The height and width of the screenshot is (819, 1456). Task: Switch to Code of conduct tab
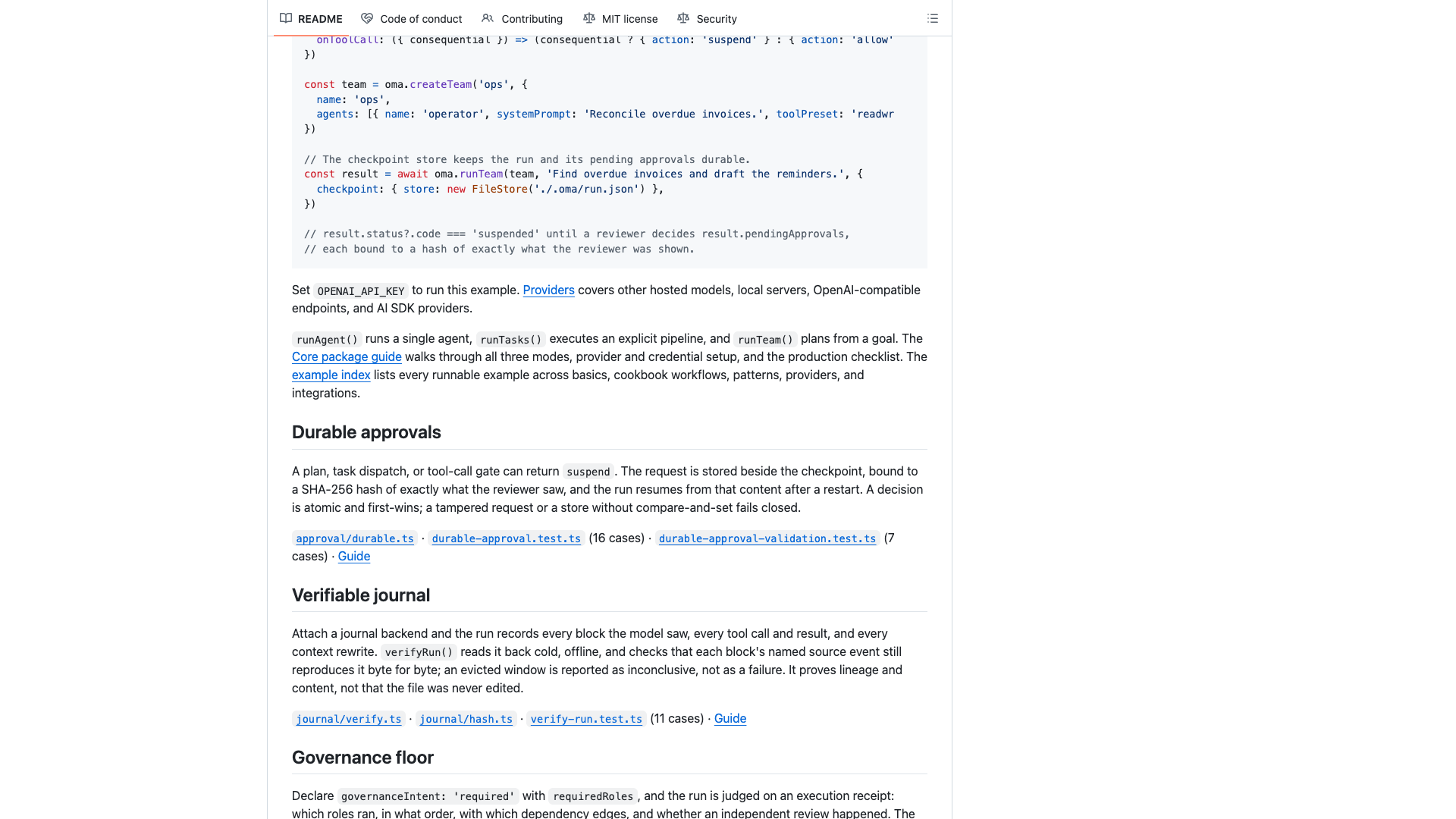(x=411, y=19)
